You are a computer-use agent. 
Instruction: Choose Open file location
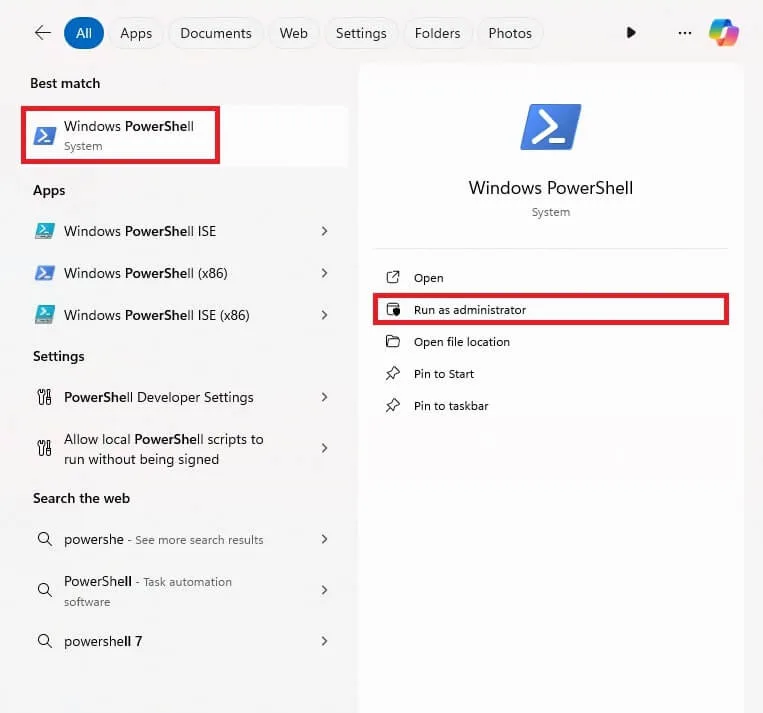coord(462,342)
